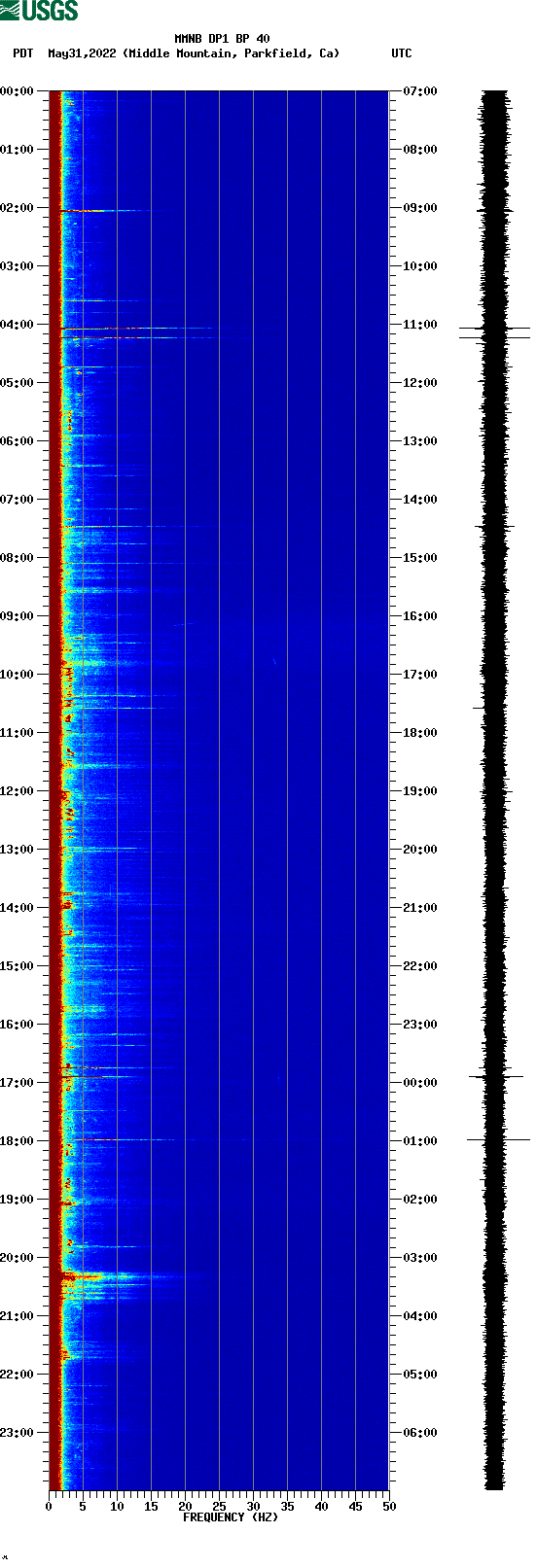Click the 05:00 UTC time label
This screenshot has height=1568, width=537.
point(420,1375)
